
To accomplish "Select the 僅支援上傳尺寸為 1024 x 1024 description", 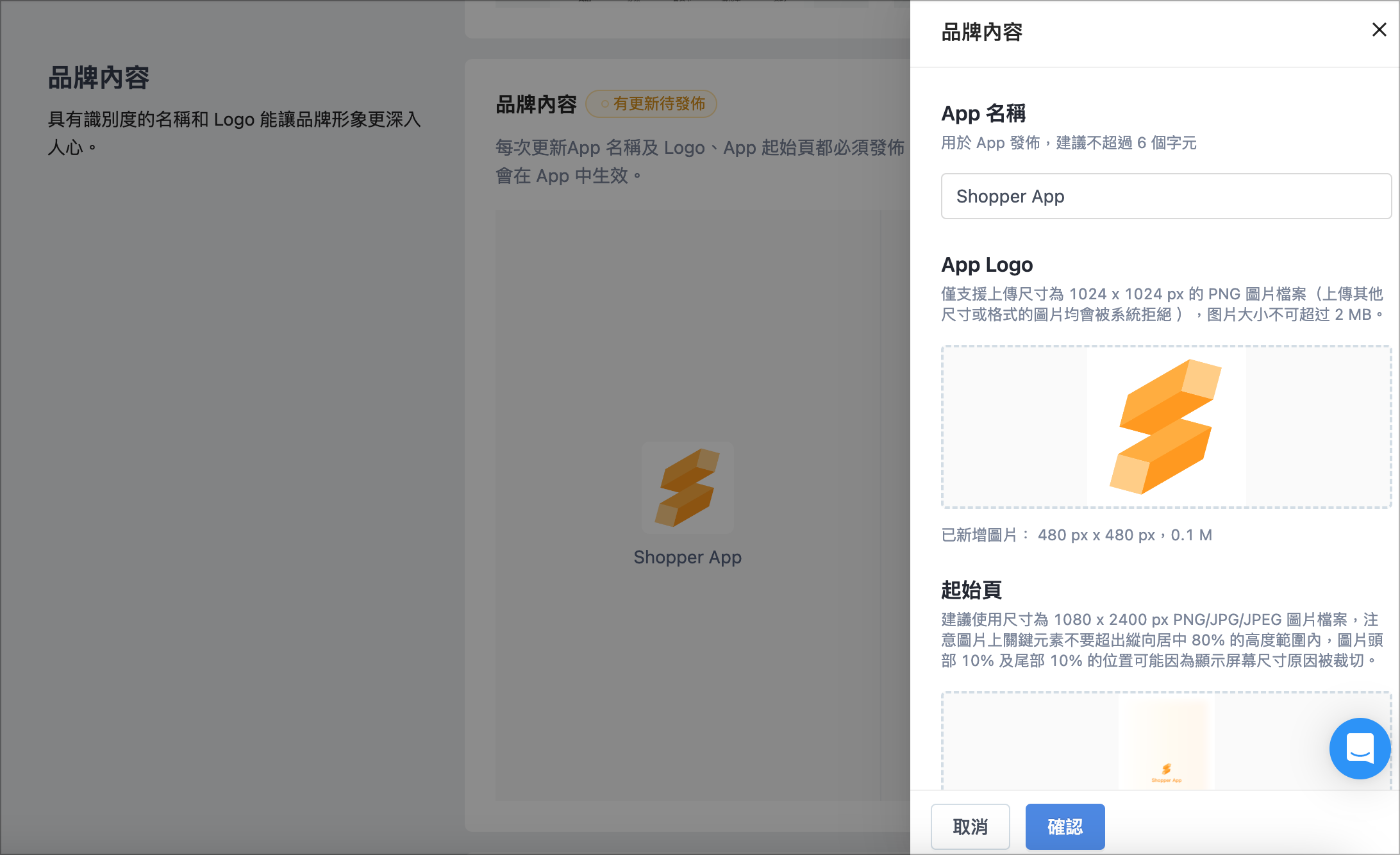I will click(x=1163, y=304).
